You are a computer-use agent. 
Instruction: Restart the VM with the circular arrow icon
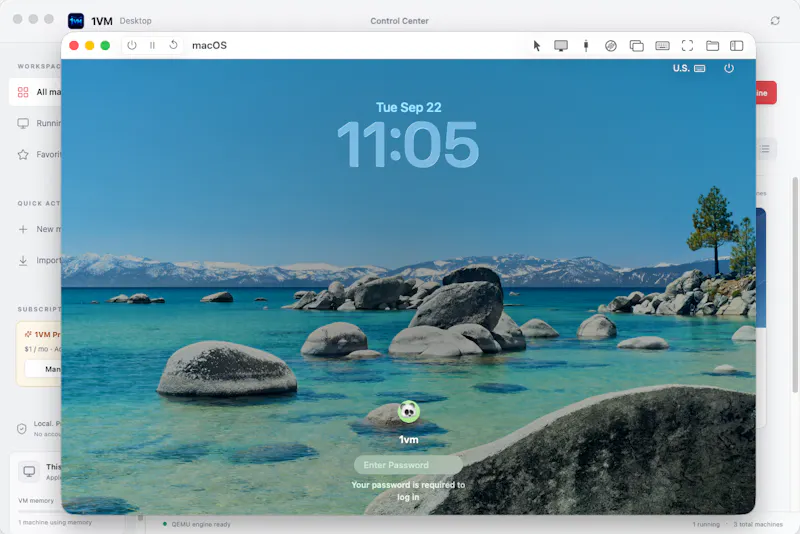[x=173, y=45]
